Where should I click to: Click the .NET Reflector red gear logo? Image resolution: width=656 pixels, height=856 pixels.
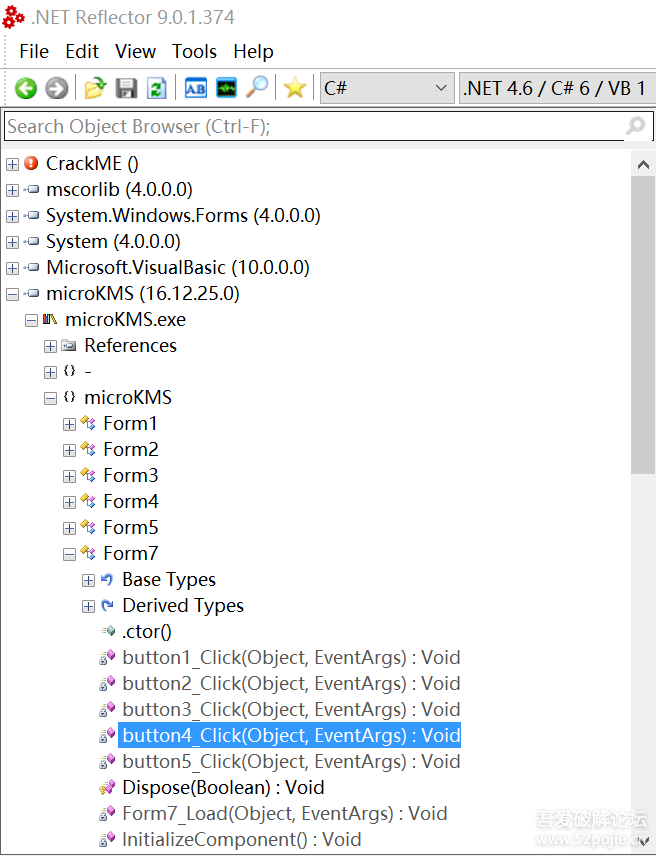[x=13, y=17]
